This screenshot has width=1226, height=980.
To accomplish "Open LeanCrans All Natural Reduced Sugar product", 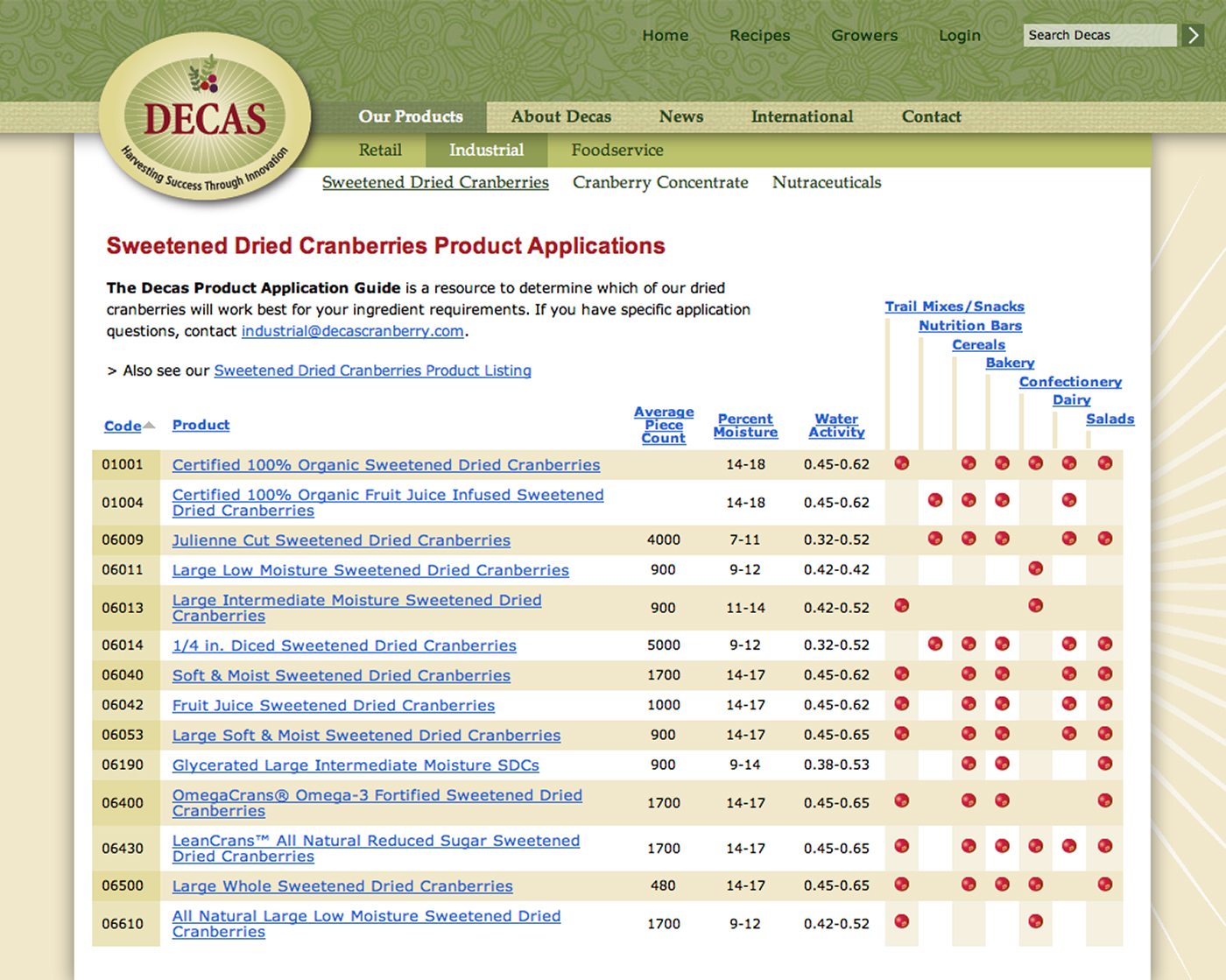I will tap(376, 848).
